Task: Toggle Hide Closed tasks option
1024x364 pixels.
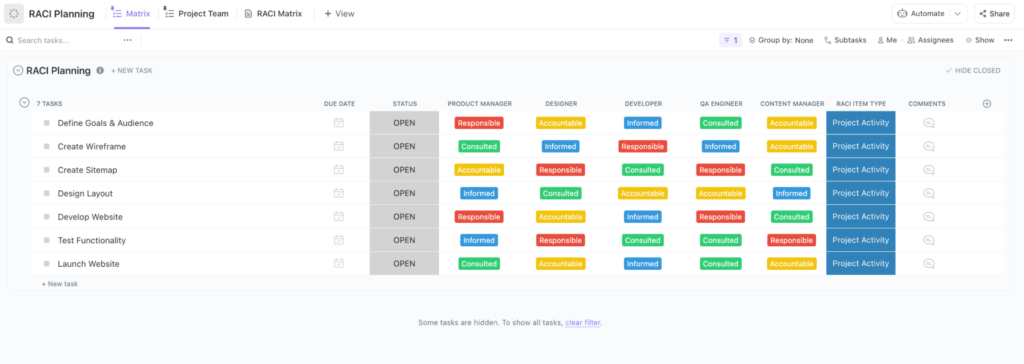Action: 972,71
